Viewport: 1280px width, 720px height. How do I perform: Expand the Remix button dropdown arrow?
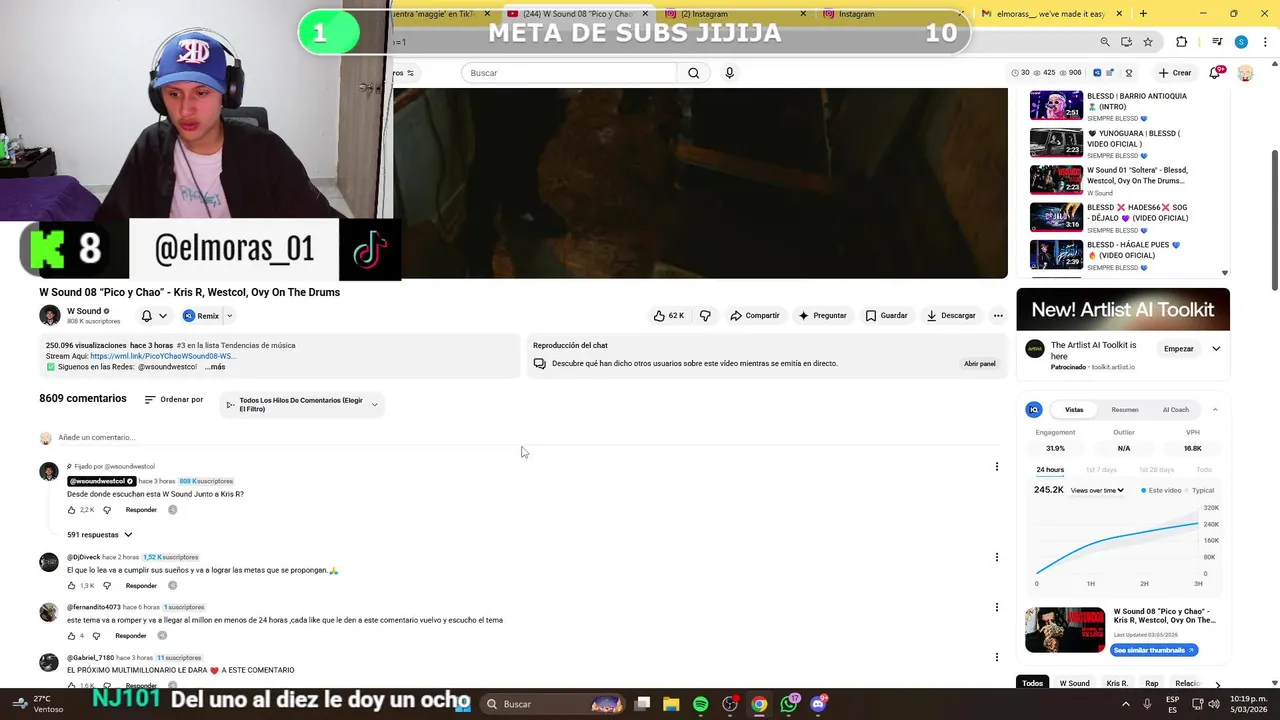pyautogui.click(x=229, y=316)
